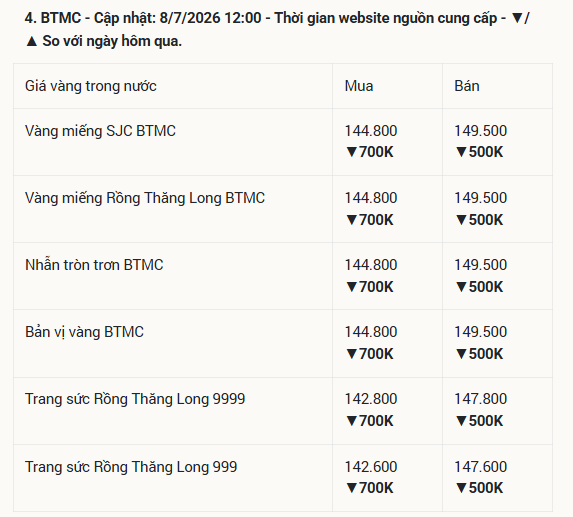This screenshot has height=517, width=573.
Task: Click the 'Mua' column header
Action: (x=359, y=86)
